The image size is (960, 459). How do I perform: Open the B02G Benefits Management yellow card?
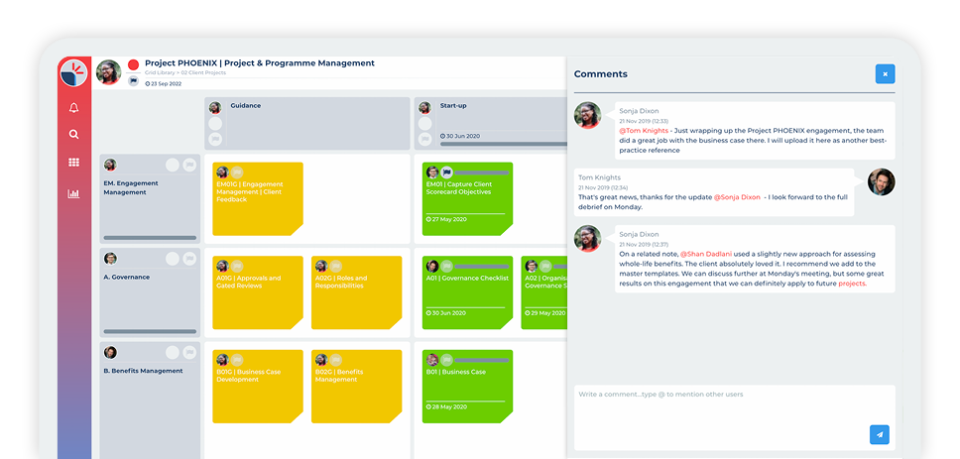click(x=356, y=386)
